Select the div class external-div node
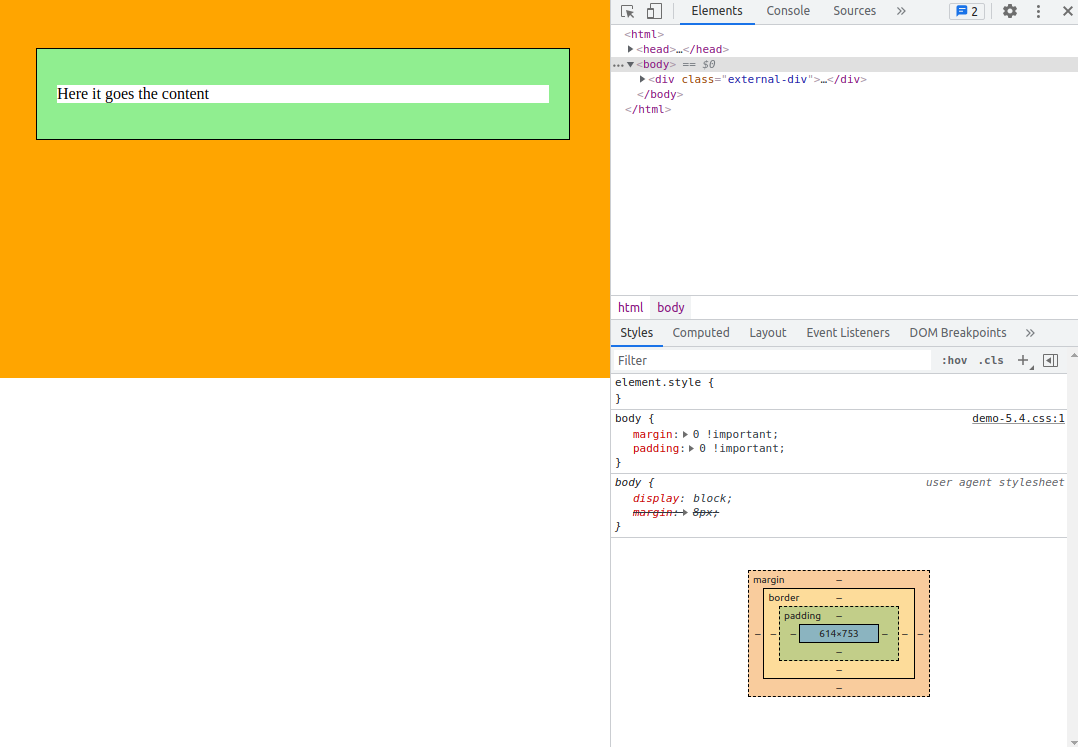 (757, 79)
